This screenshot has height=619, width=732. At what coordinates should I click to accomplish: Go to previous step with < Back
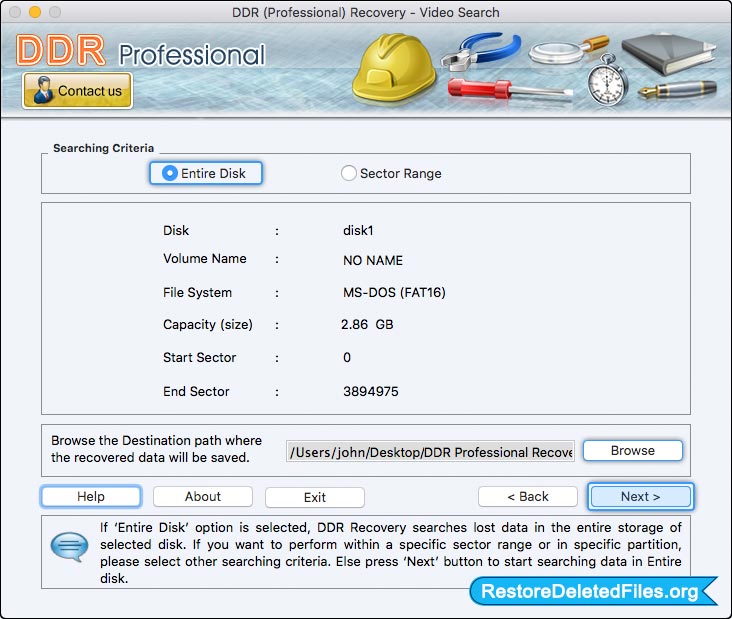pyautogui.click(x=528, y=496)
